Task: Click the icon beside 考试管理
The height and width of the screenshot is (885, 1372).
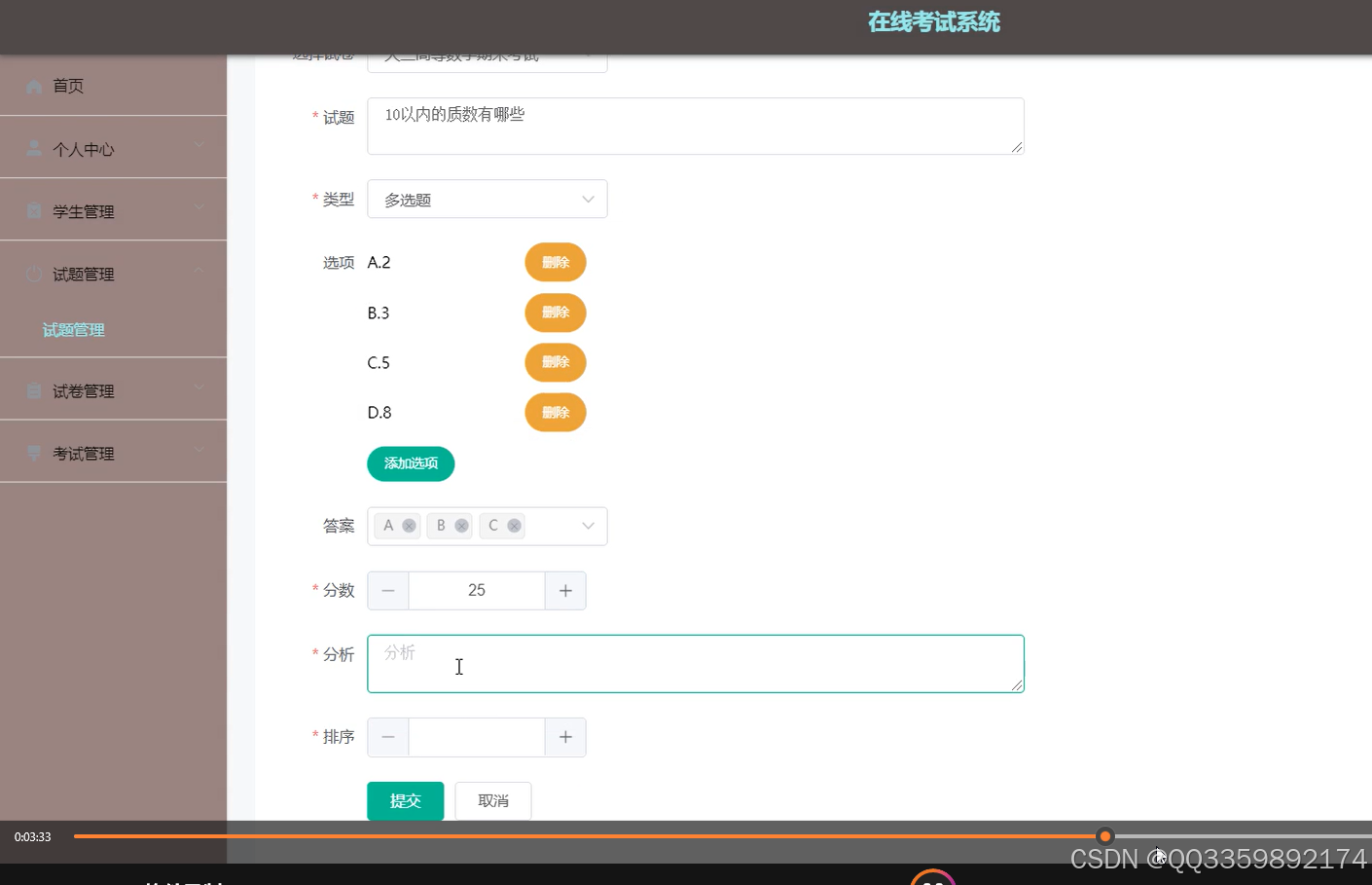Action: 34,453
